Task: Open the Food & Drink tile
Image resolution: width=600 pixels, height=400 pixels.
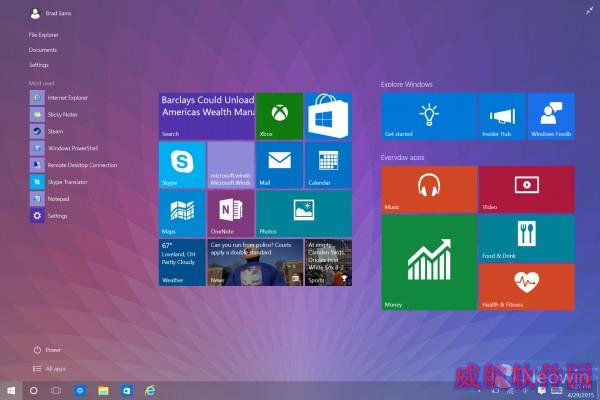Action: coord(527,238)
